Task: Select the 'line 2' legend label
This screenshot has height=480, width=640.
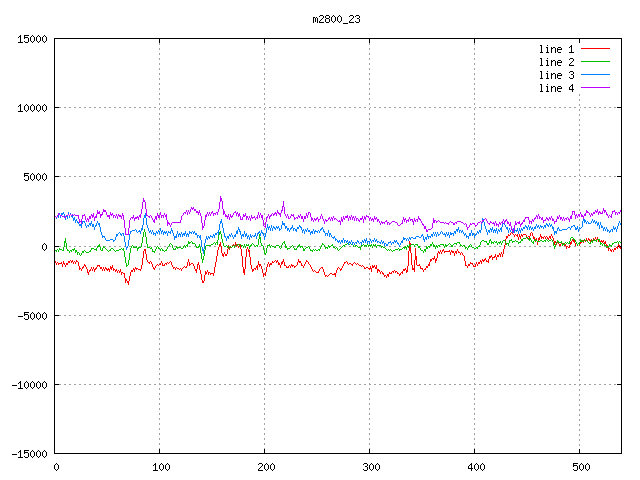Action: tap(557, 62)
